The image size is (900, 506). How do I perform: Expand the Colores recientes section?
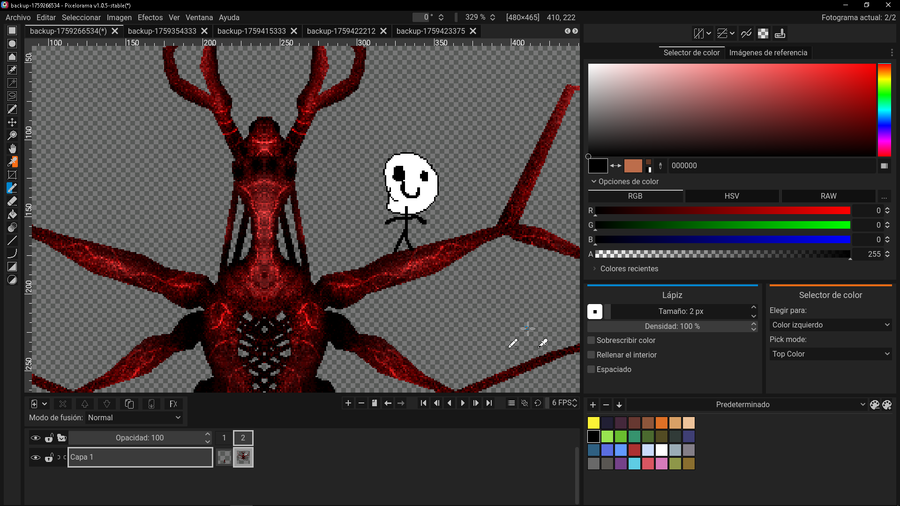point(624,268)
